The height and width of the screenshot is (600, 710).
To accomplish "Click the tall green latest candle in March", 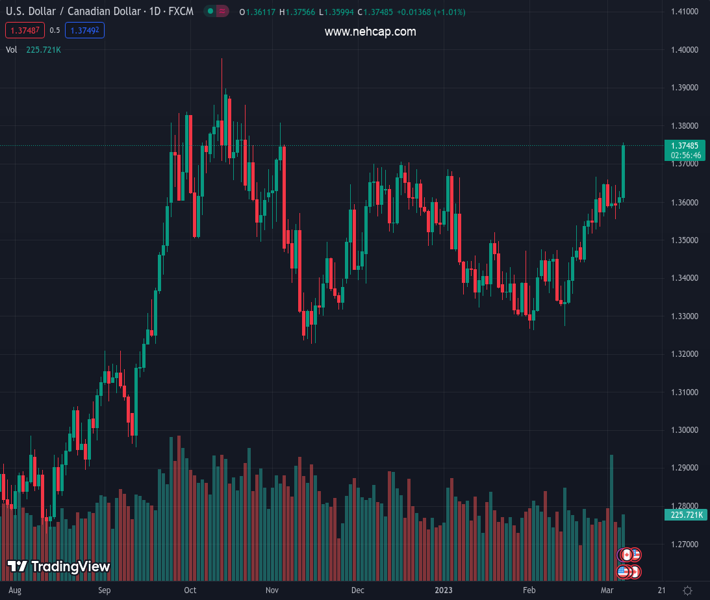I will [x=623, y=170].
